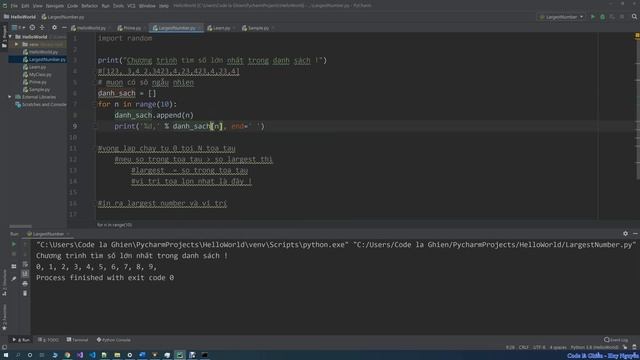The height and width of the screenshot is (360, 640).
Task: Rerun program in Run panel
Action: (14, 244)
